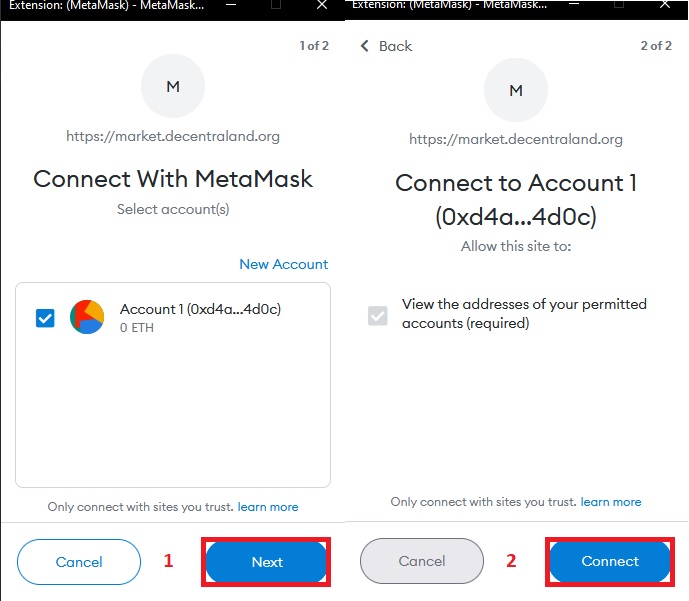This screenshot has width=689, height=601.
Task: Click the M site icon in left window
Action: pyautogui.click(x=173, y=86)
